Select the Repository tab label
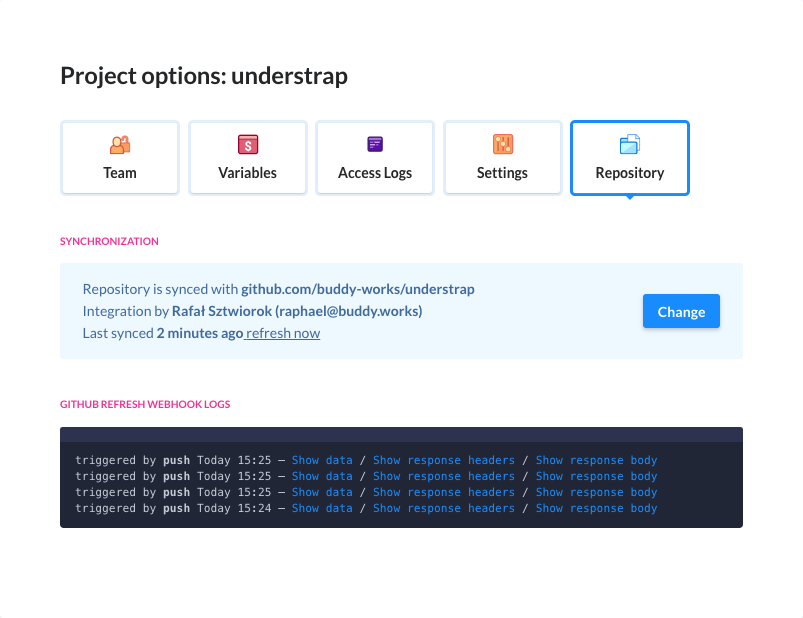Image resolution: width=803 pixels, height=618 pixels. [630, 173]
